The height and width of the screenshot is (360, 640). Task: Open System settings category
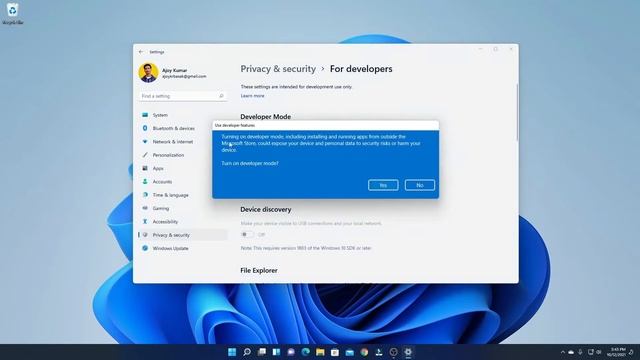click(182, 115)
